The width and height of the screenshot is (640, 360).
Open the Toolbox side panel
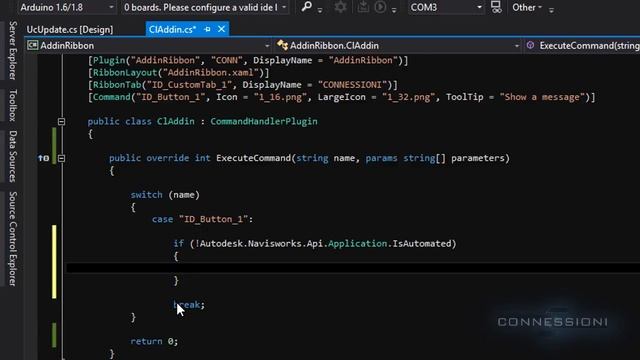click(x=13, y=105)
